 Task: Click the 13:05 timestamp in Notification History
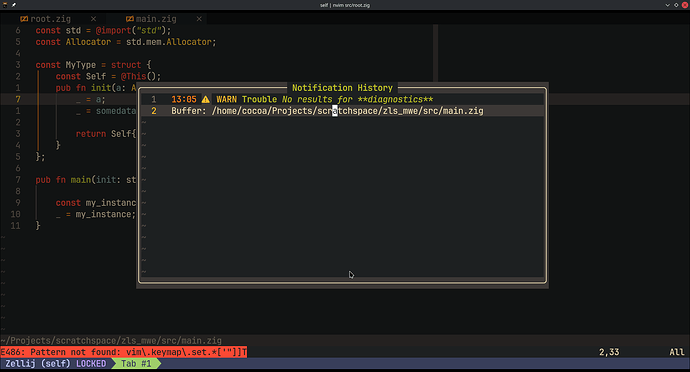[x=184, y=99]
